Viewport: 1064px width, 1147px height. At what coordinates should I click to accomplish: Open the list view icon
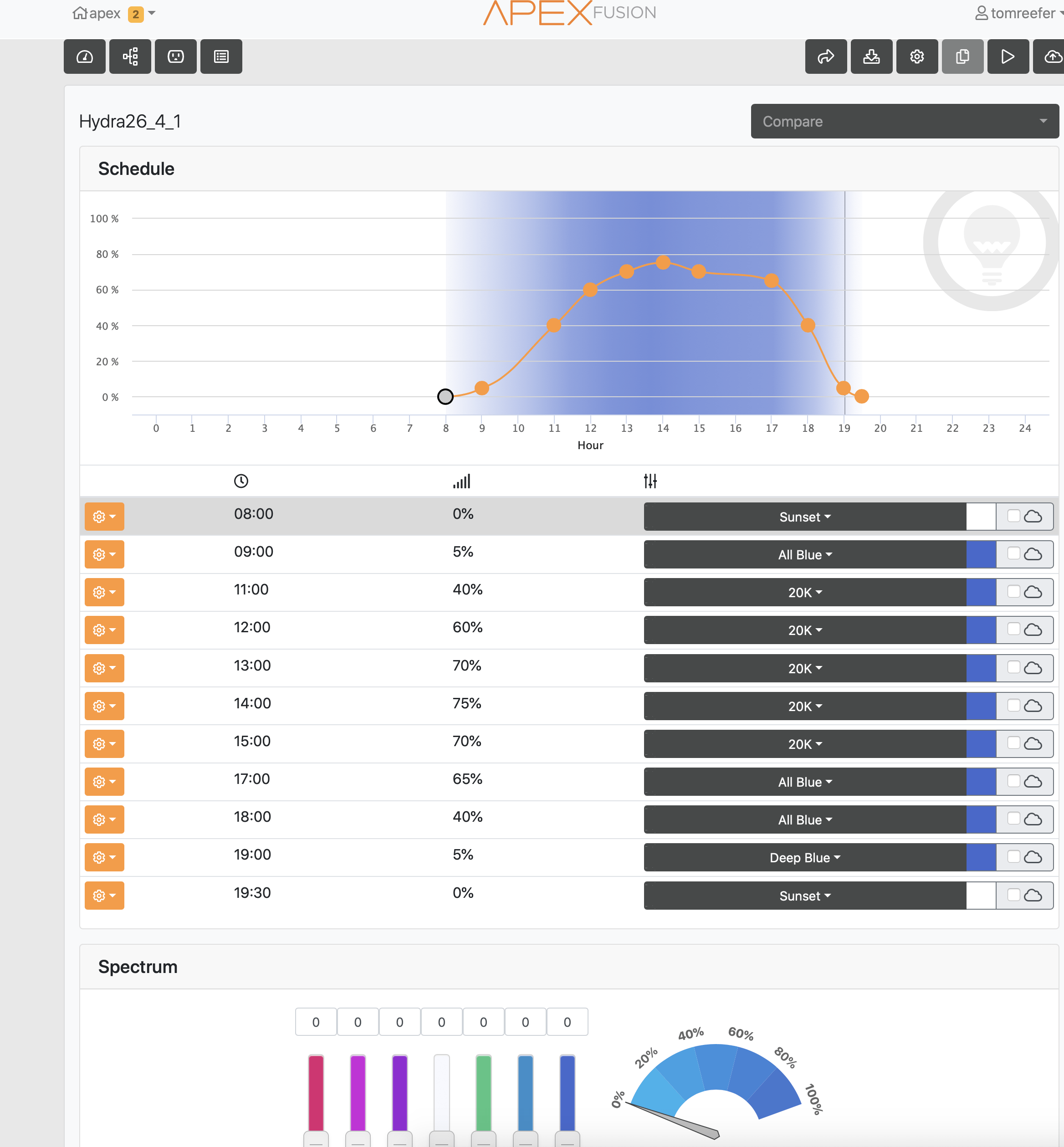pos(221,56)
